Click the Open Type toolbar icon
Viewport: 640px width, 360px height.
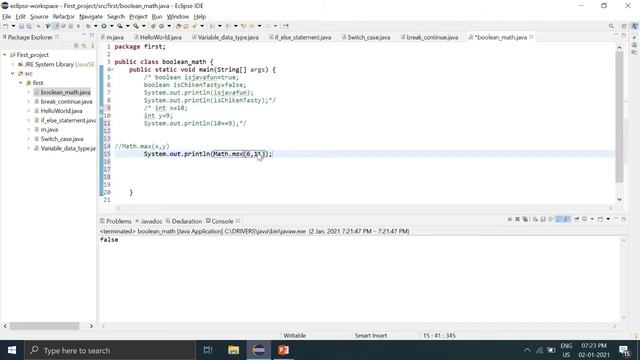pos(178,26)
